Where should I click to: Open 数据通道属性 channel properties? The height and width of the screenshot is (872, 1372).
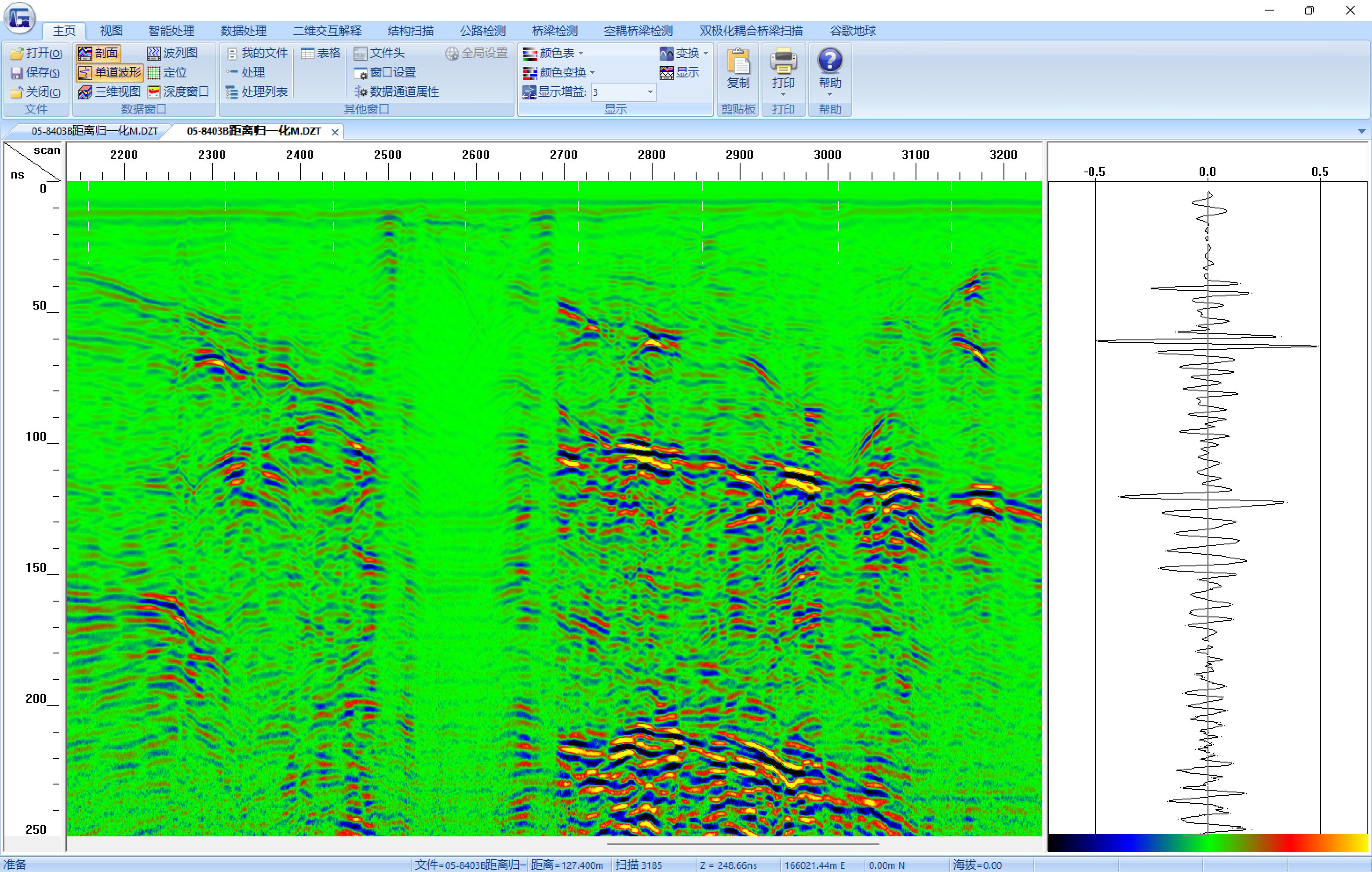397,92
